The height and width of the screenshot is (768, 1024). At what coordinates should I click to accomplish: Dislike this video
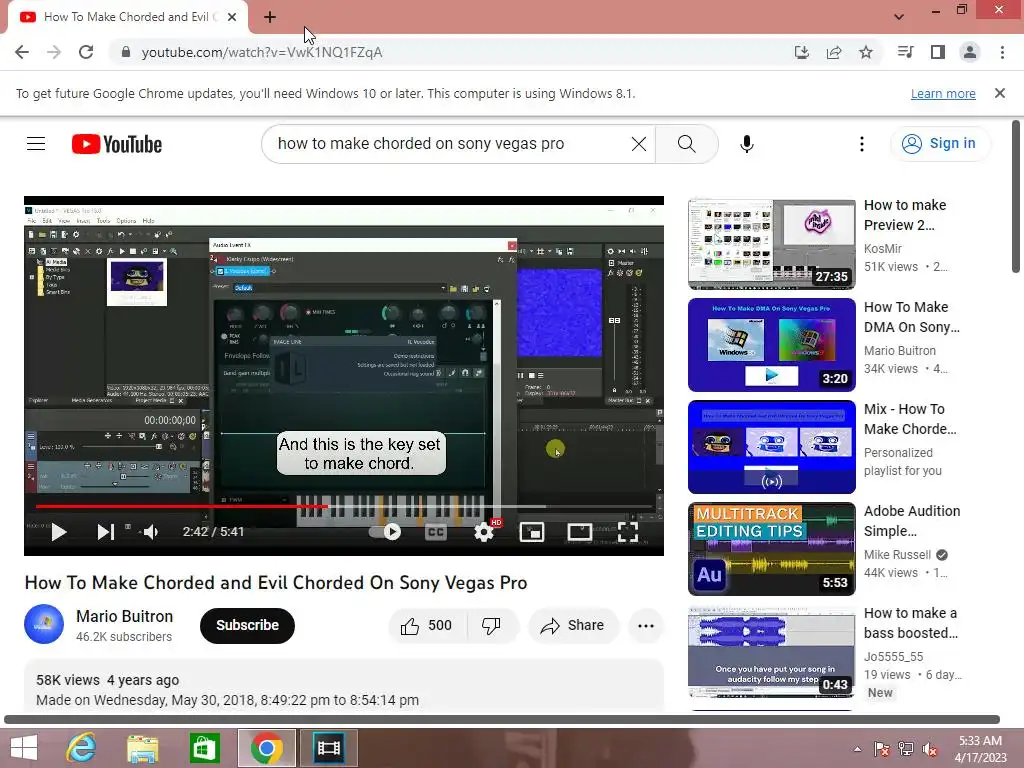click(x=492, y=626)
